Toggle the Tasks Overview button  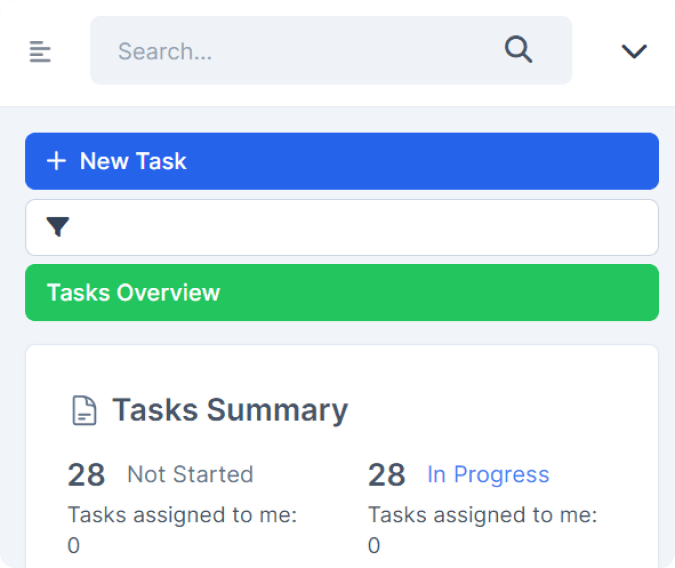[342, 292]
